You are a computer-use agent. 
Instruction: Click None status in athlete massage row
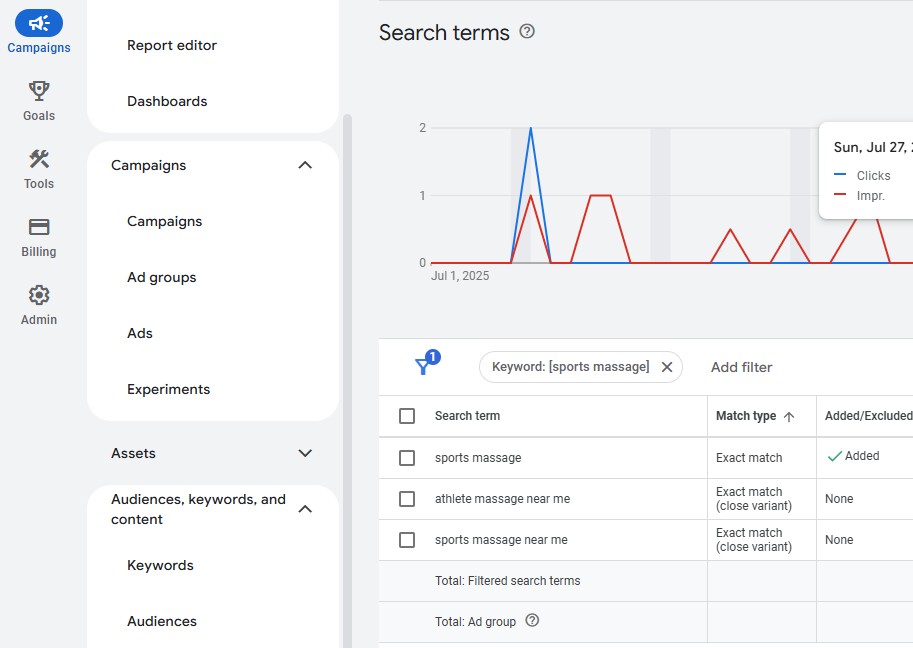pos(839,499)
